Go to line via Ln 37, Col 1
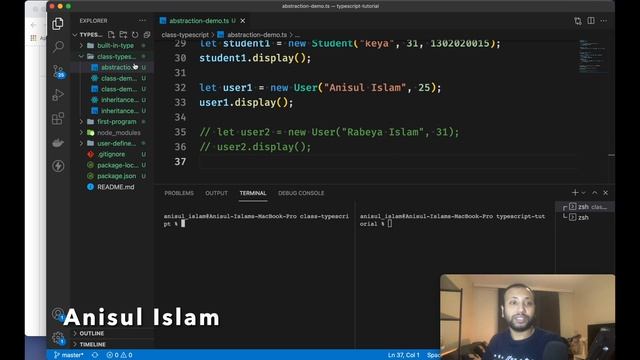This screenshot has height=360, width=640. coord(403,355)
